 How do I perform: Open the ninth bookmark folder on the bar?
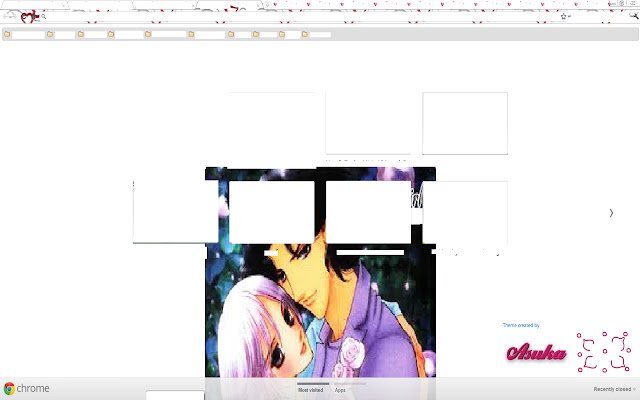pos(290,34)
